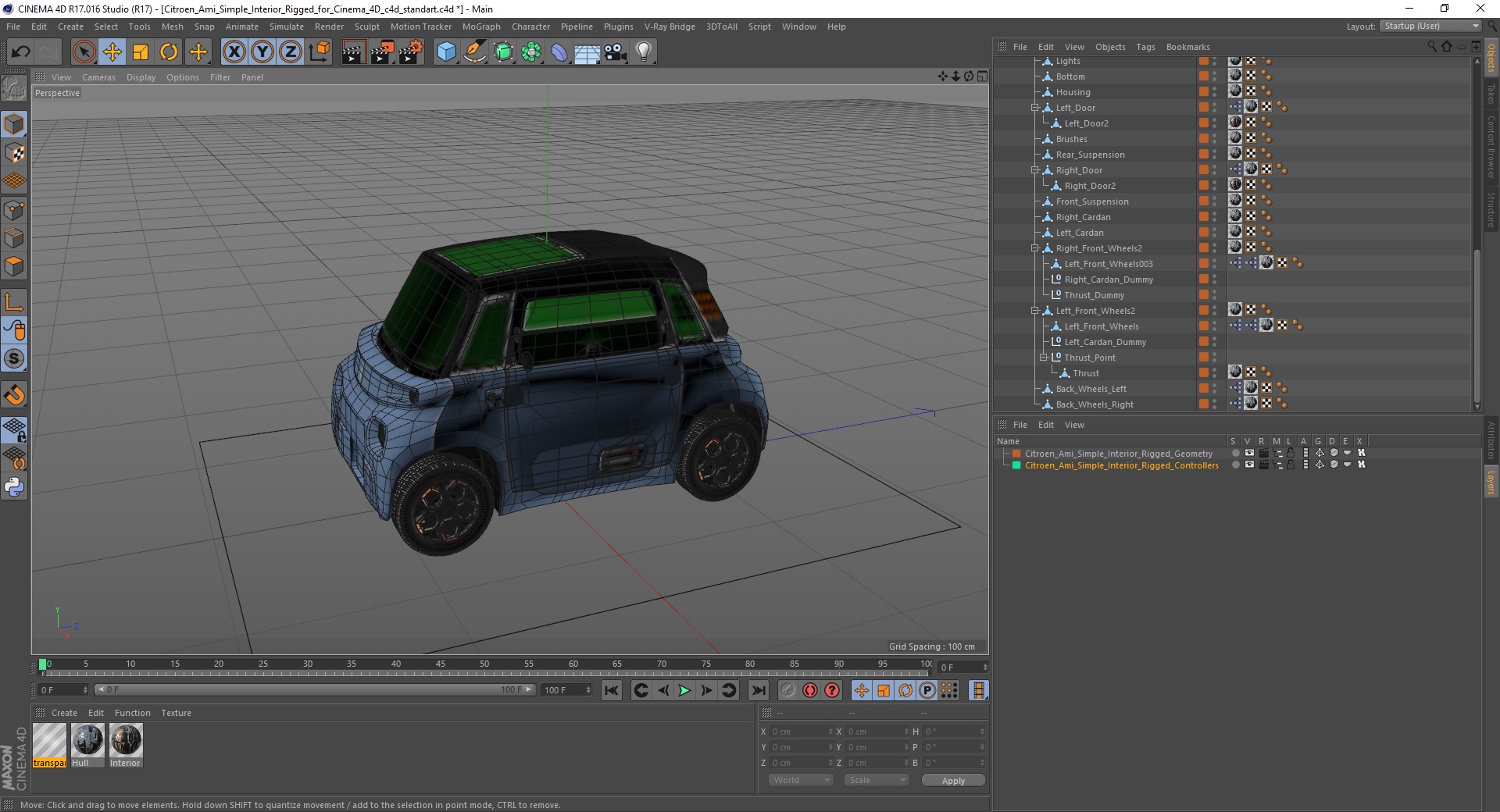This screenshot has width=1500, height=812.
Task: Toggle solo on Controllers layer
Action: 1235,465
